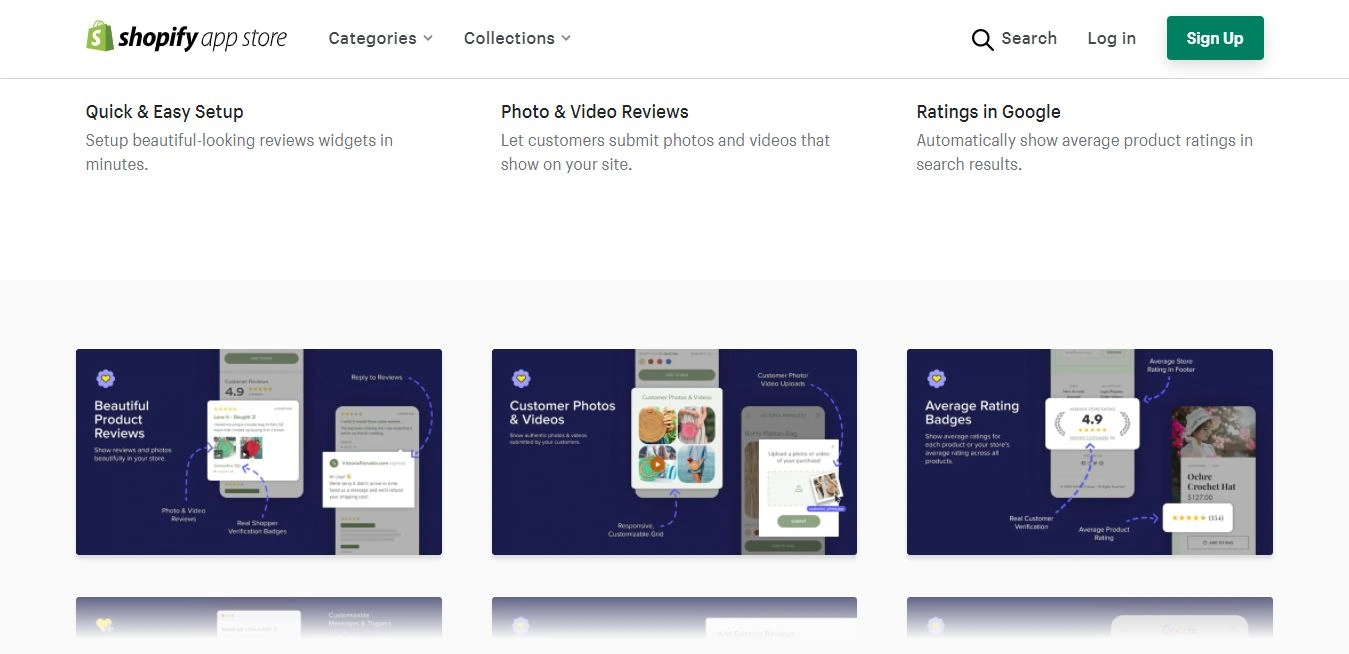Expand the Categories dropdown
1349x654 pixels.
(x=381, y=38)
